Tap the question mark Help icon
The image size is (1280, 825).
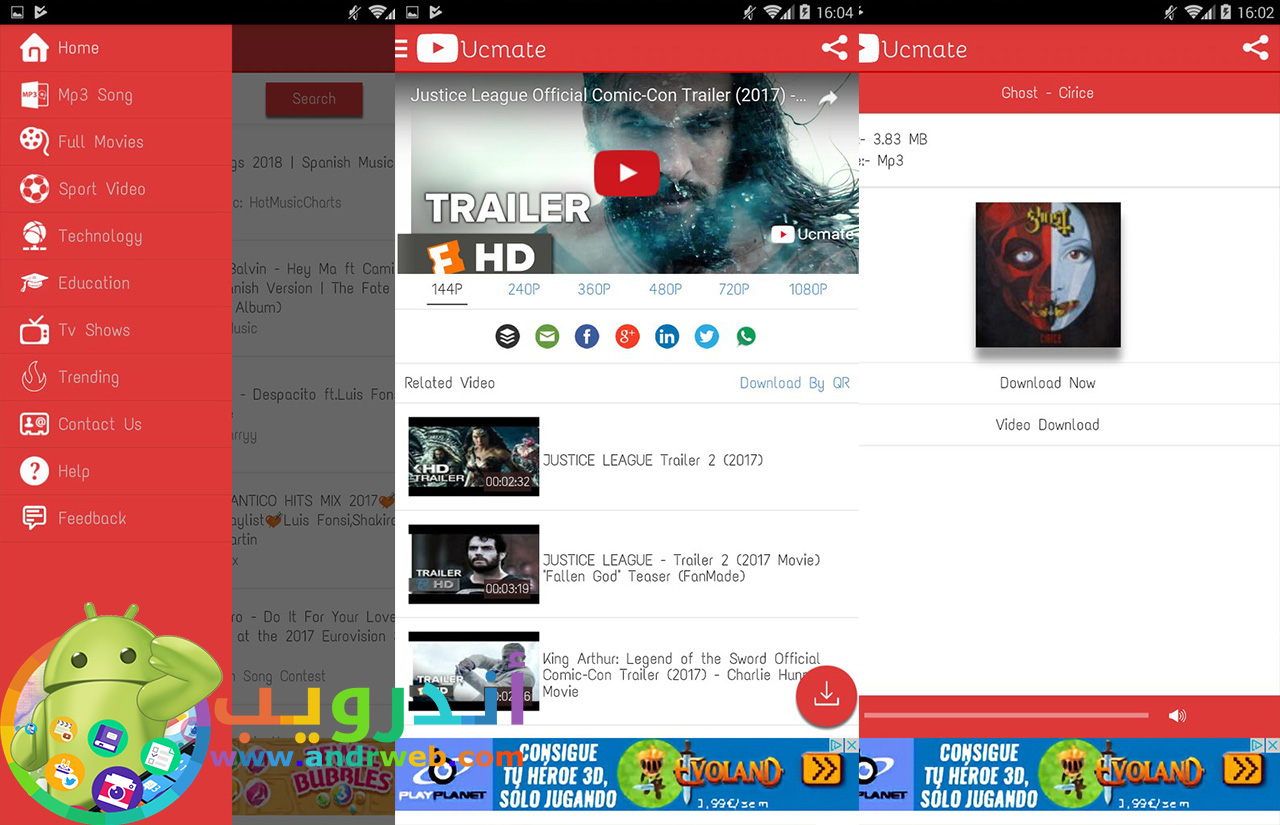point(34,471)
